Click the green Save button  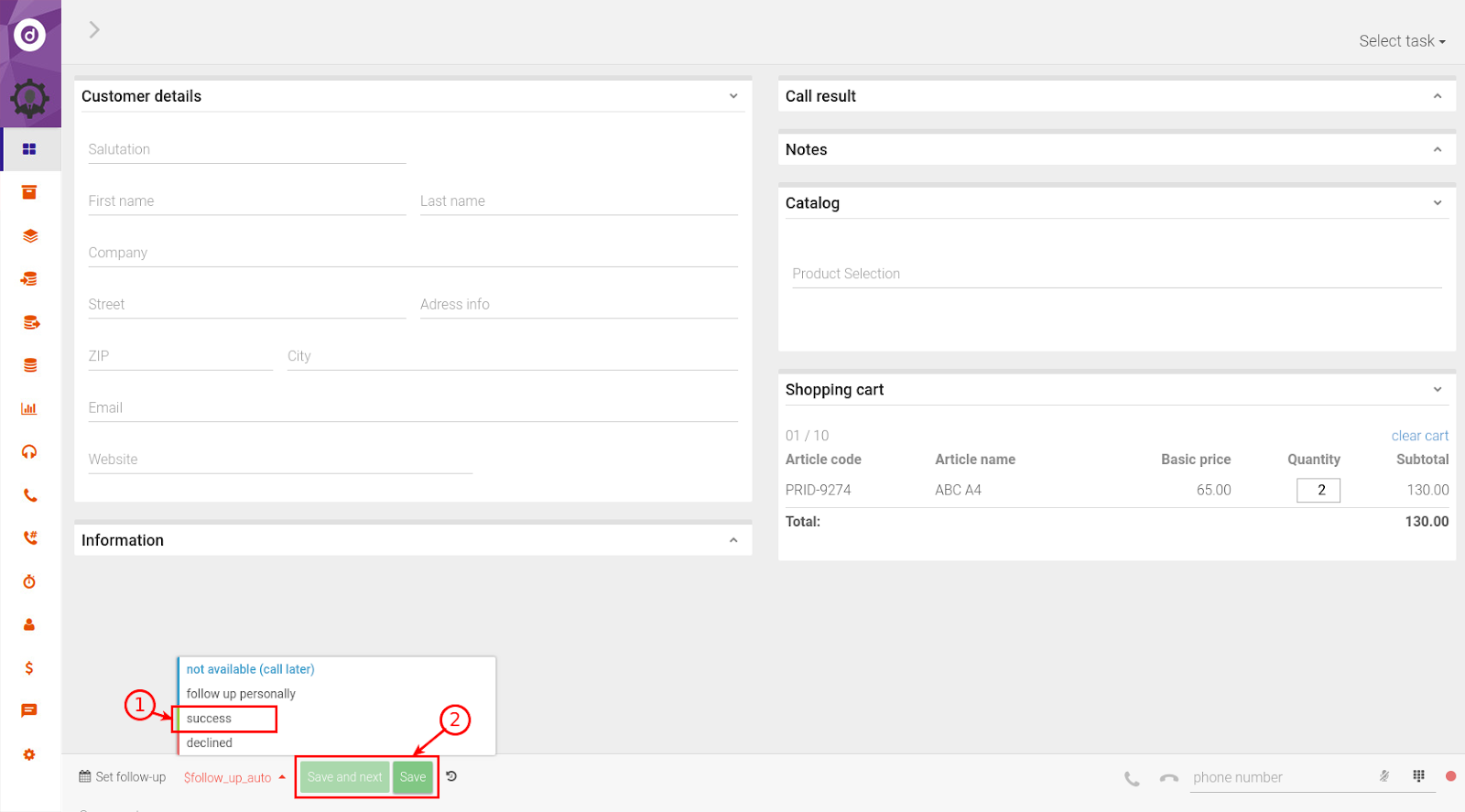pos(412,777)
